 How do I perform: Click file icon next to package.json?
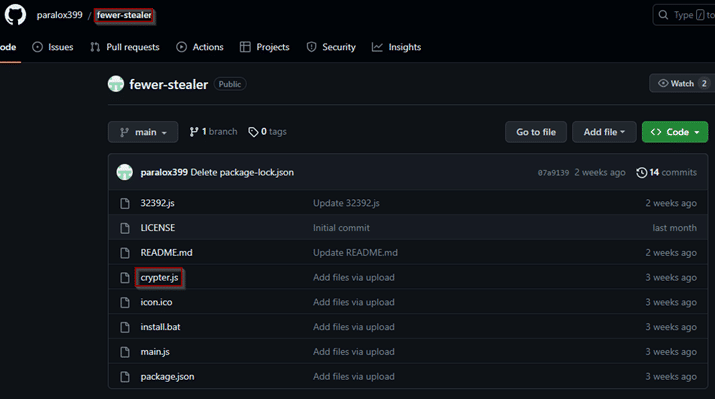pyautogui.click(x=124, y=377)
